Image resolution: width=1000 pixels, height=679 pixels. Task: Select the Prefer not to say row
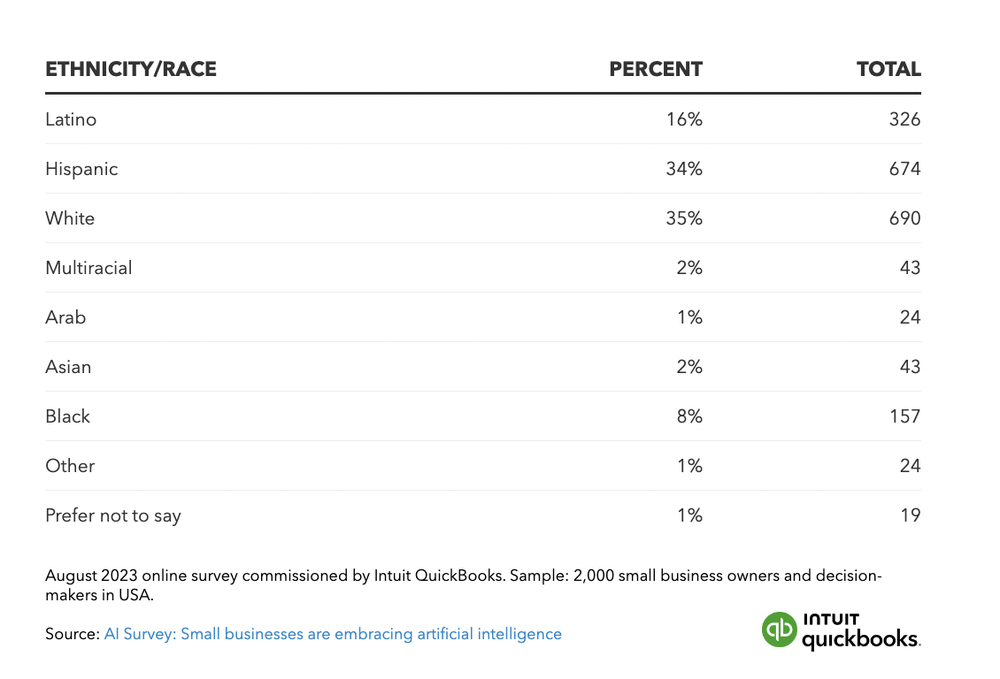113,516
